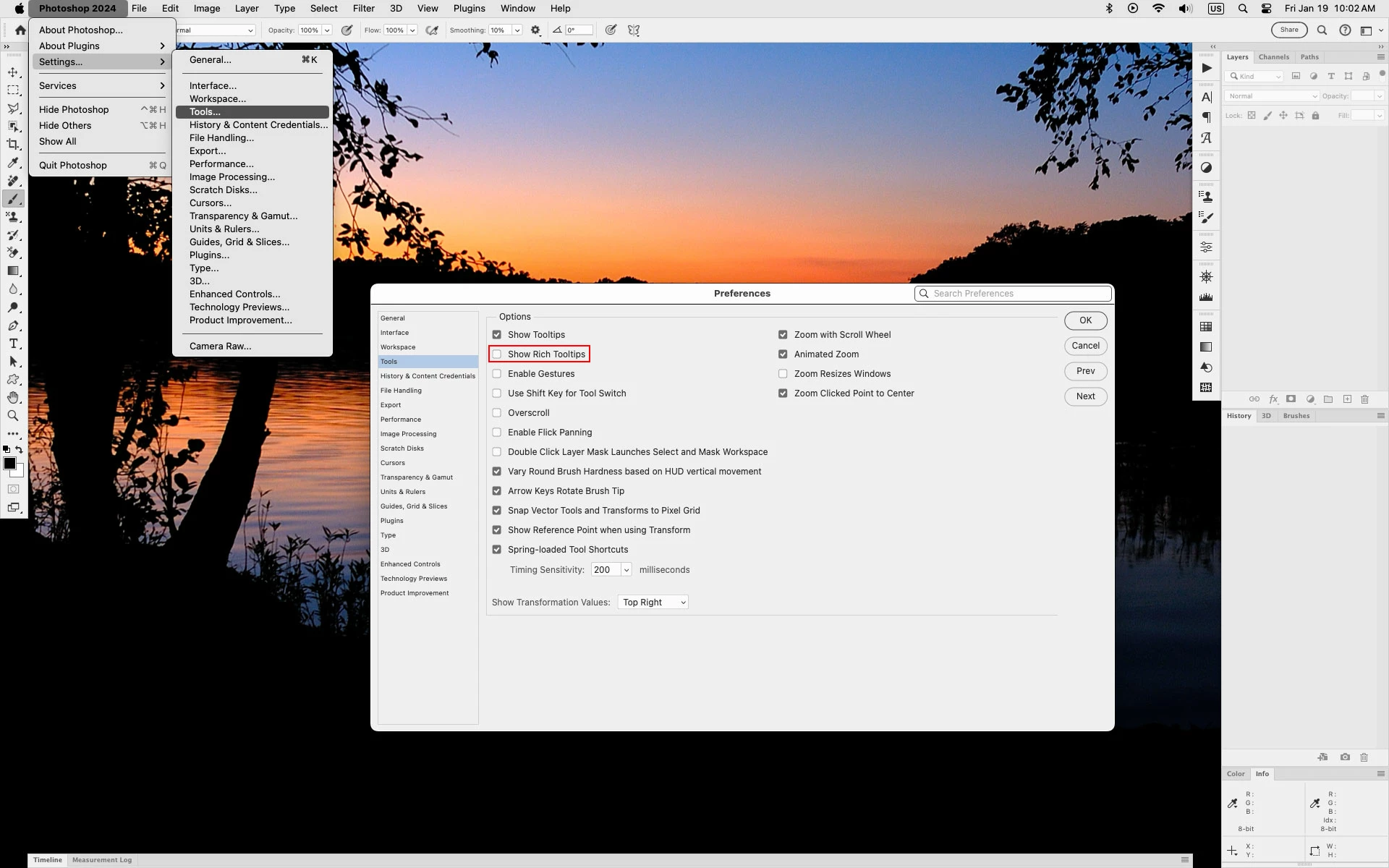Activate the Hand tool
The image size is (1389, 868).
[13, 398]
